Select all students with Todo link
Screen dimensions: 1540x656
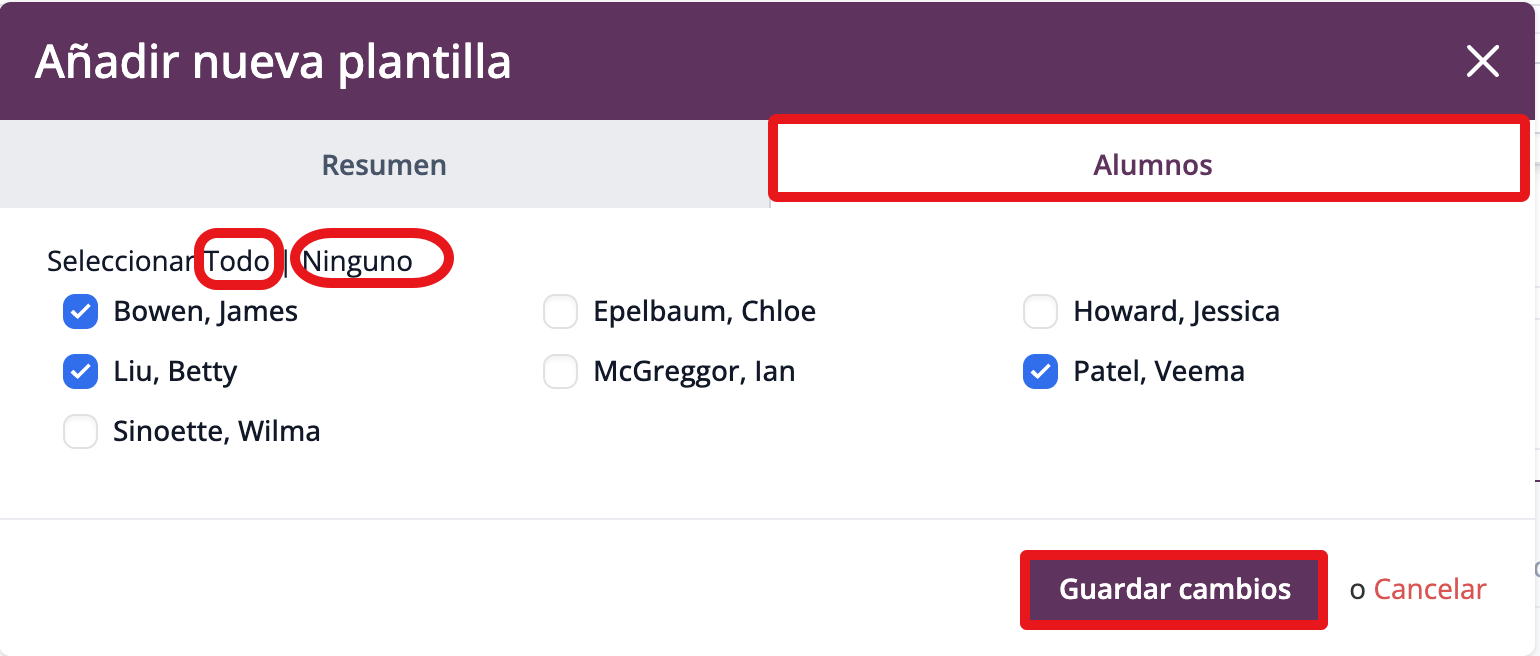237,262
